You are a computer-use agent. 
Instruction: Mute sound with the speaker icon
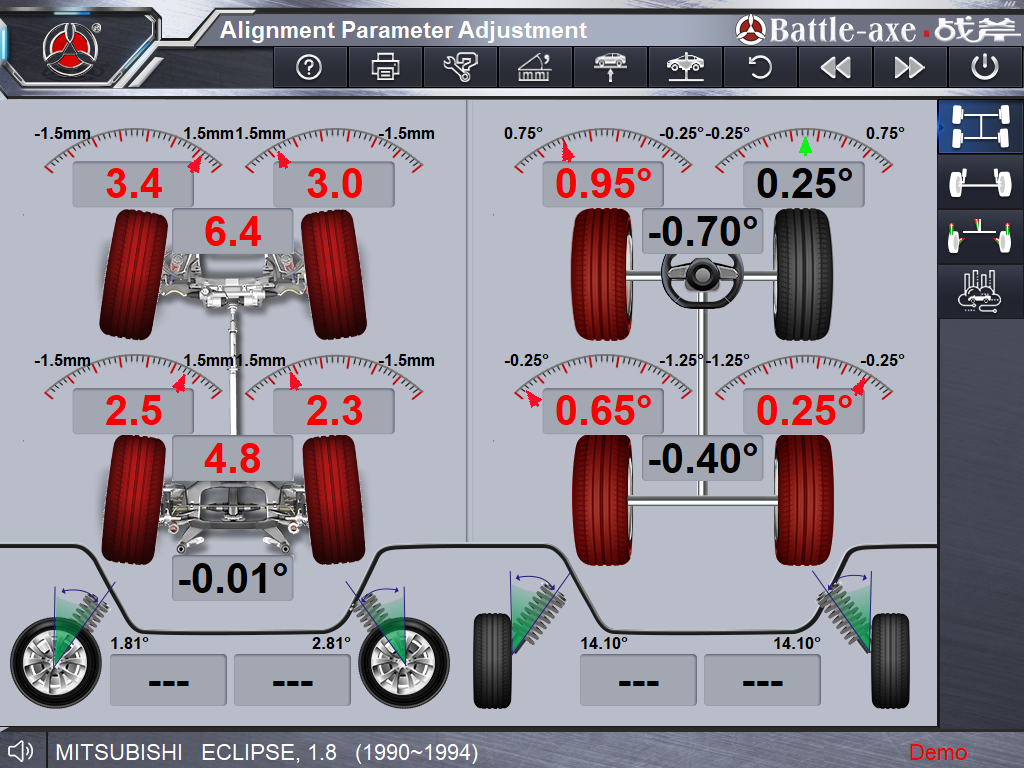20,750
